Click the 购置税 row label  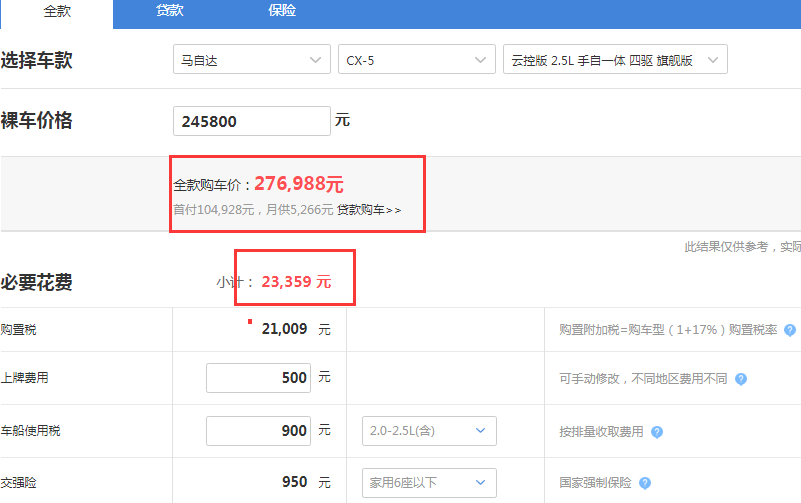18,330
